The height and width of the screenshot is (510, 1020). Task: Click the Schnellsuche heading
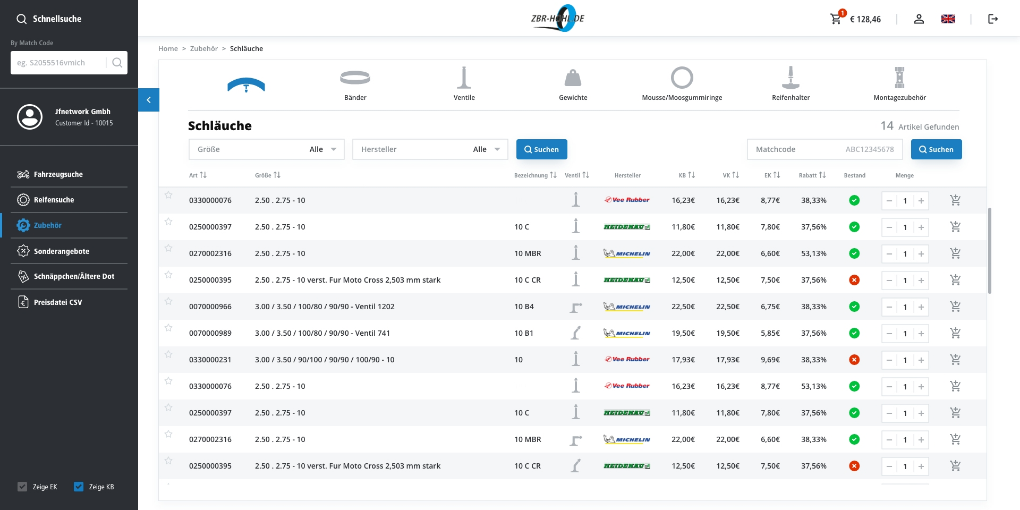pos(57,19)
